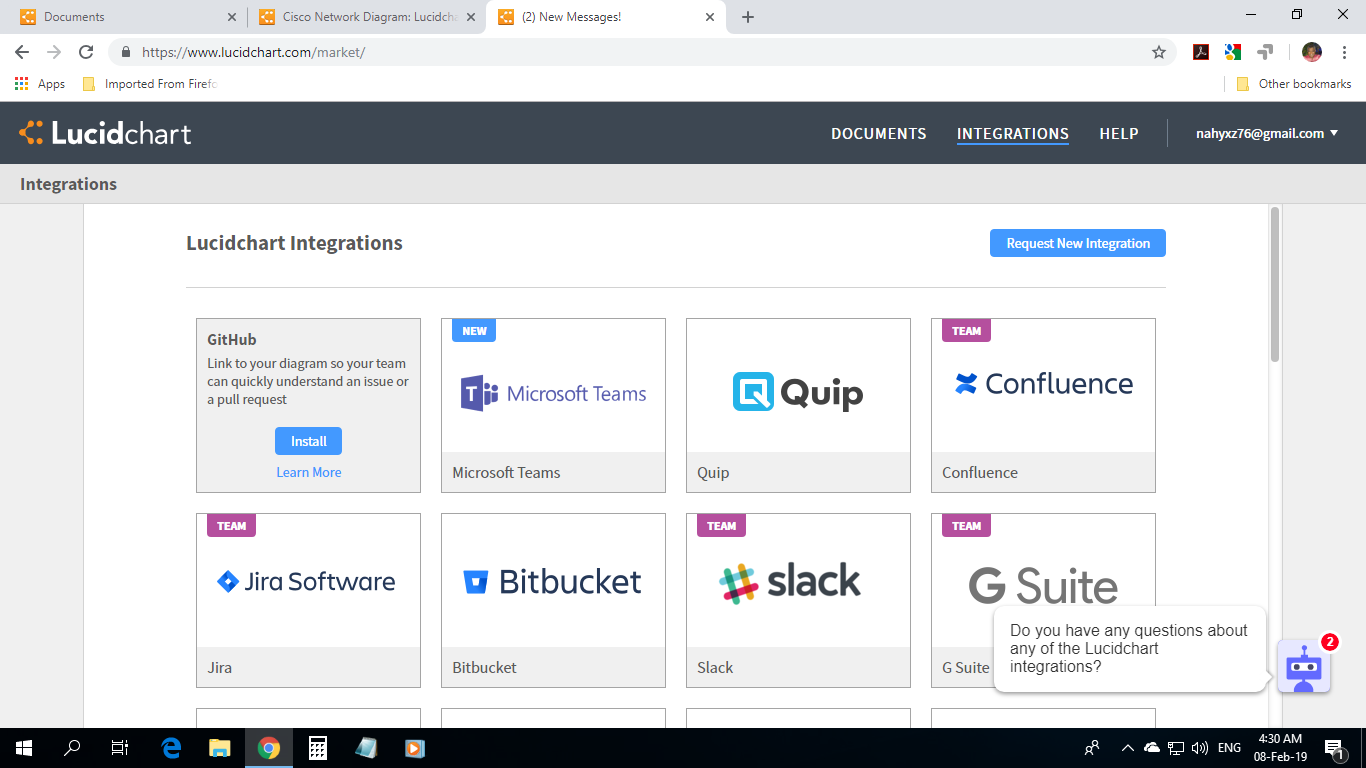Open the Chrome three-dot menu

pos(1344,52)
